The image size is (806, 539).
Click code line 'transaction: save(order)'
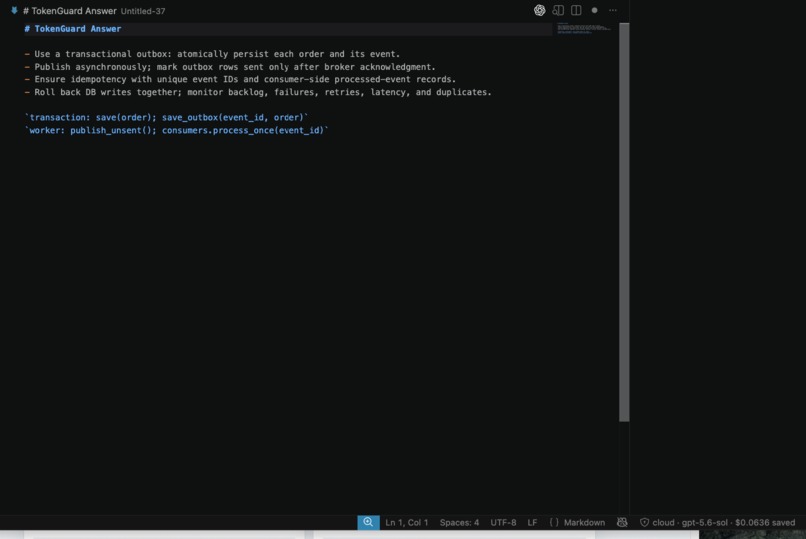tap(166, 117)
